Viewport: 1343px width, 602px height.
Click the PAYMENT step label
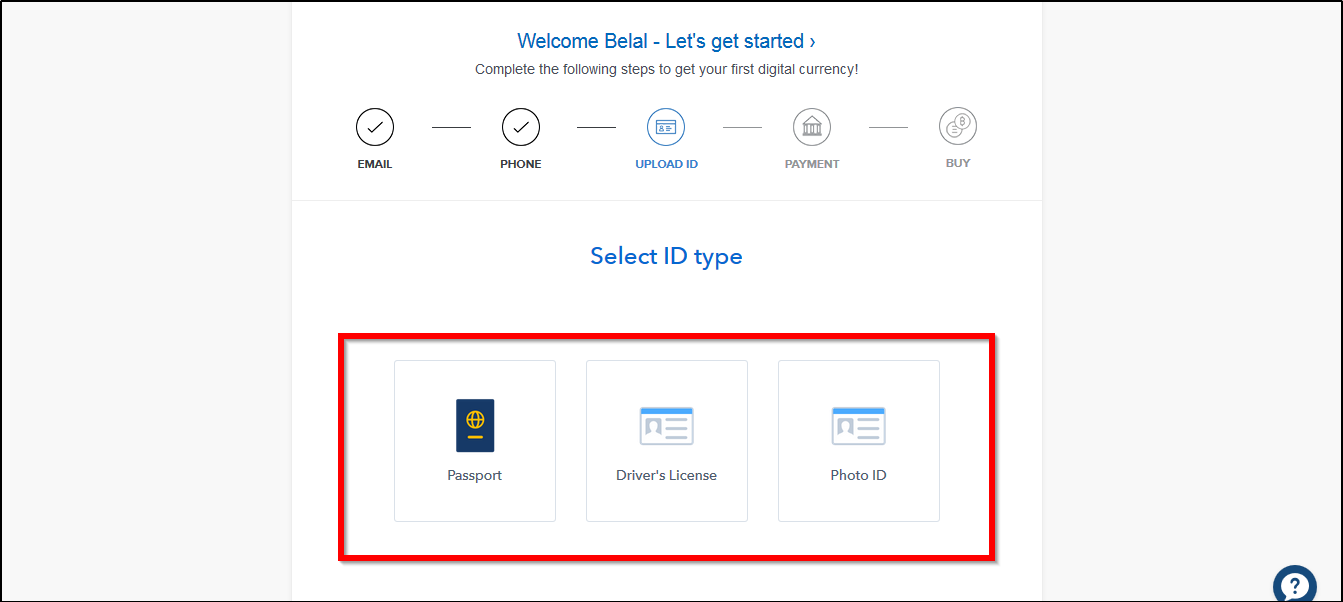coord(812,164)
